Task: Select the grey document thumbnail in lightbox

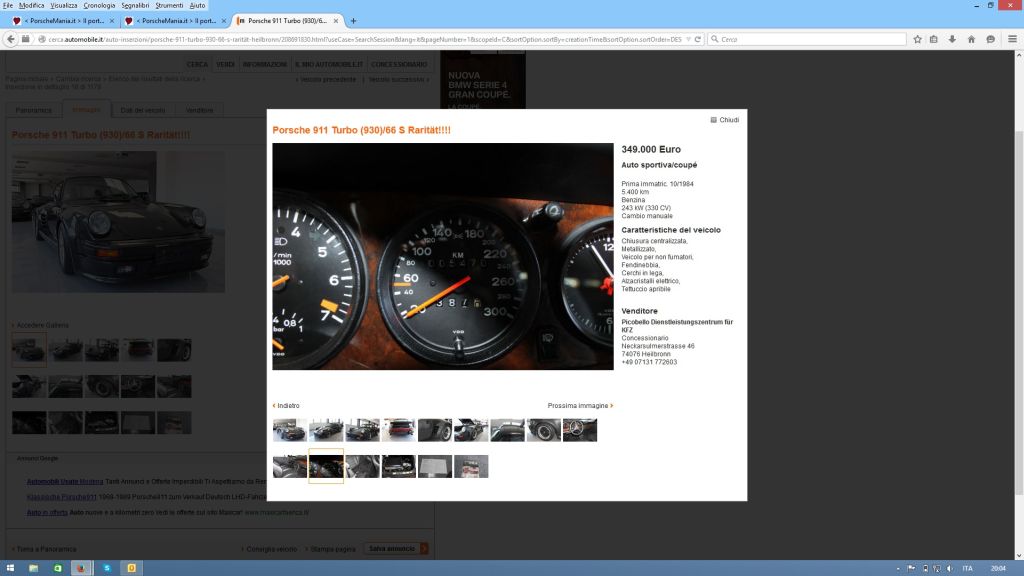Action: (x=435, y=466)
